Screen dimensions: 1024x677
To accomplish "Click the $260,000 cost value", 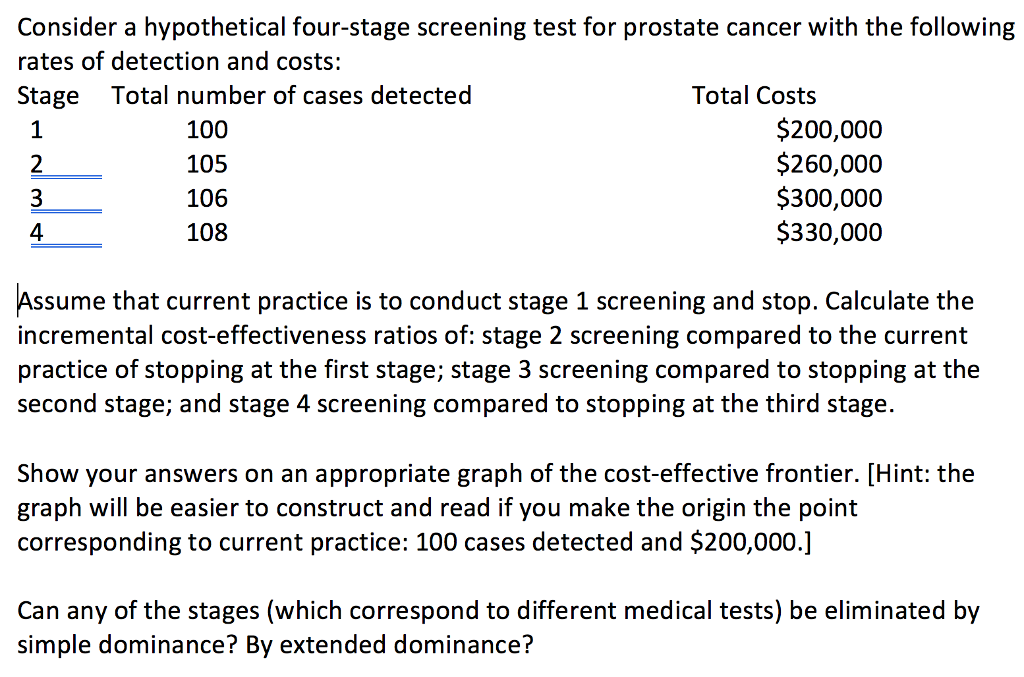I will tap(829, 163).
